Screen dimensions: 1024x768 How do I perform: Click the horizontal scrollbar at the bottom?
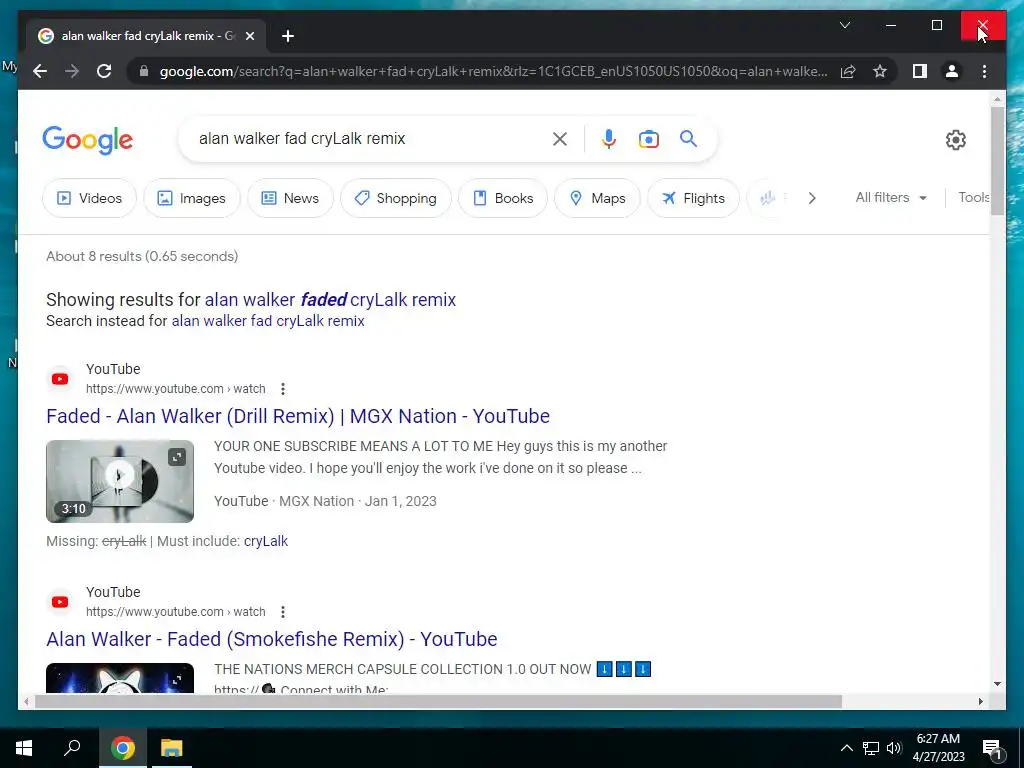pos(438,701)
